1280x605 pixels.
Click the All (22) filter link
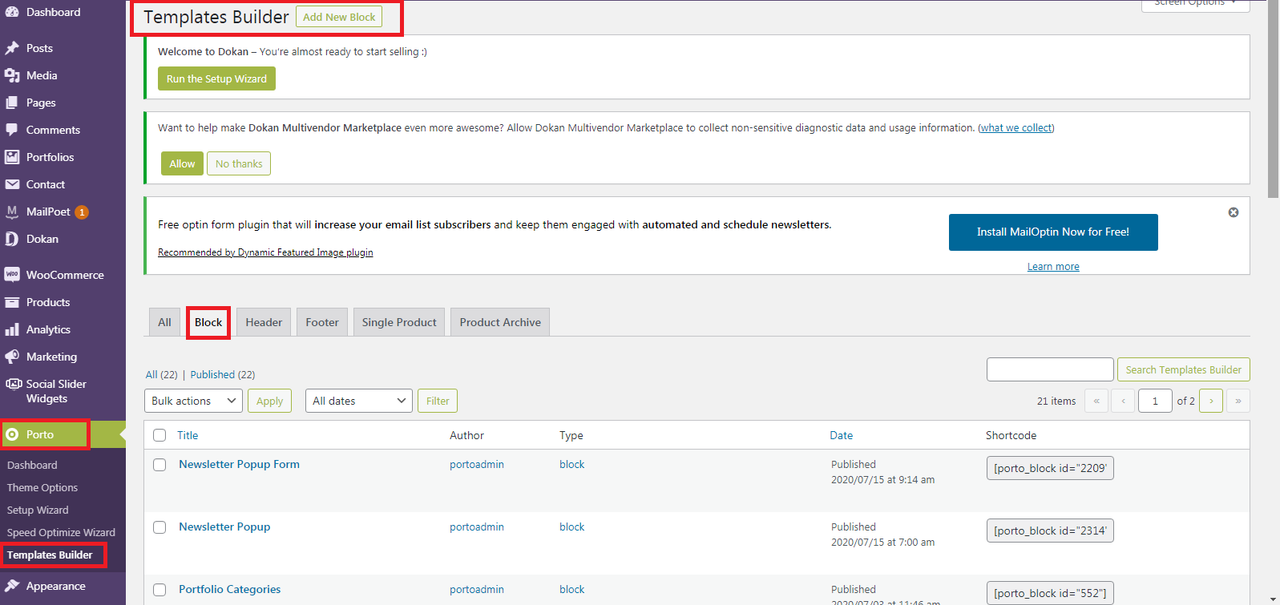pyautogui.click(x=161, y=374)
